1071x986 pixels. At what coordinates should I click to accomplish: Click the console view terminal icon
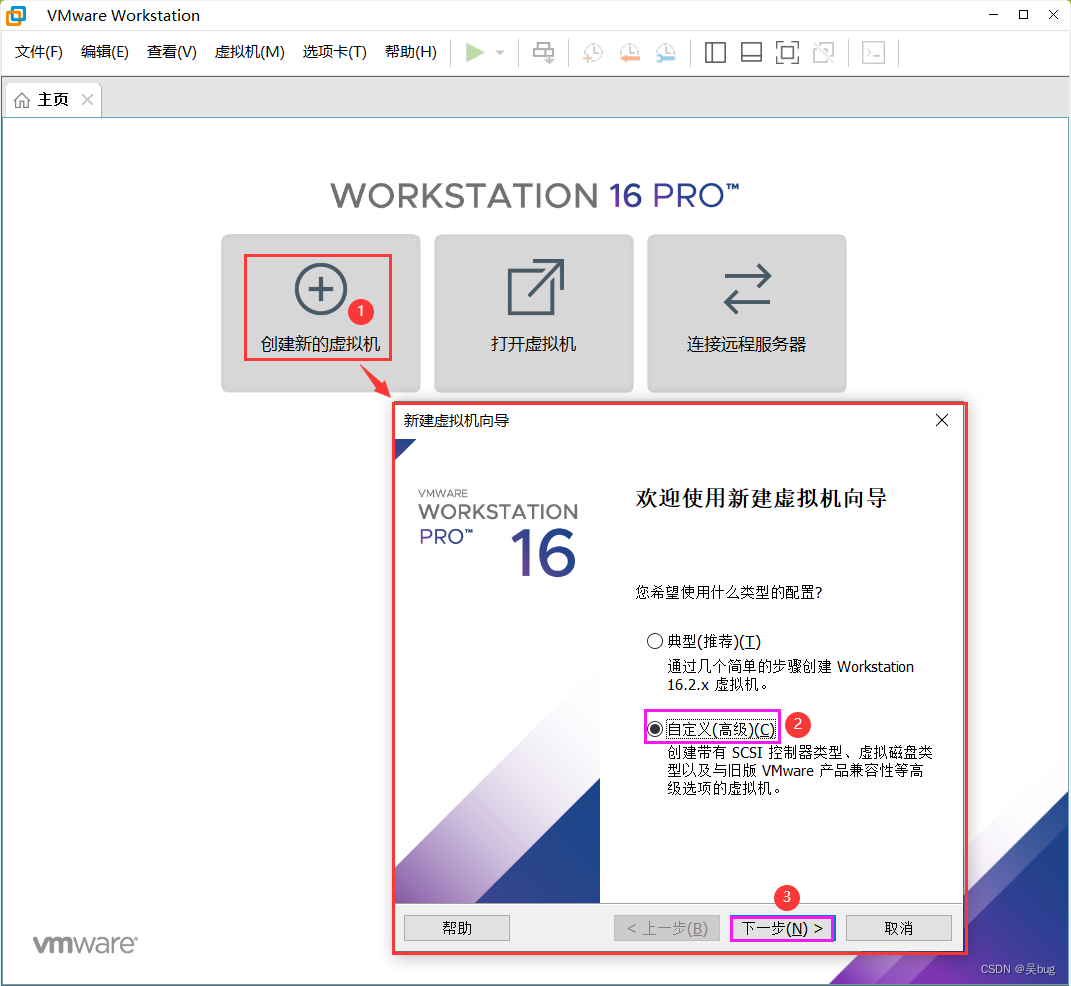874,53
